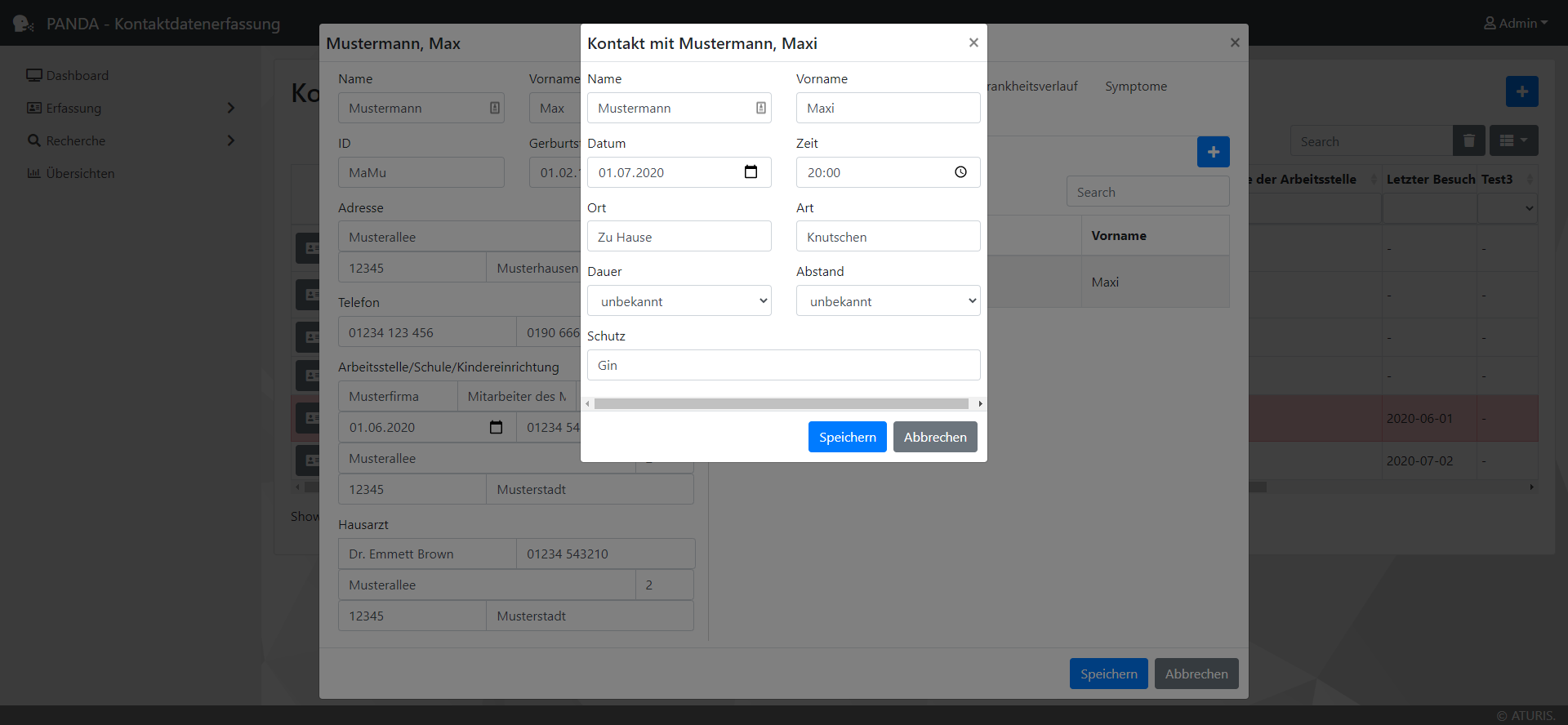Click the ID field MaMu

pos(421,172)
